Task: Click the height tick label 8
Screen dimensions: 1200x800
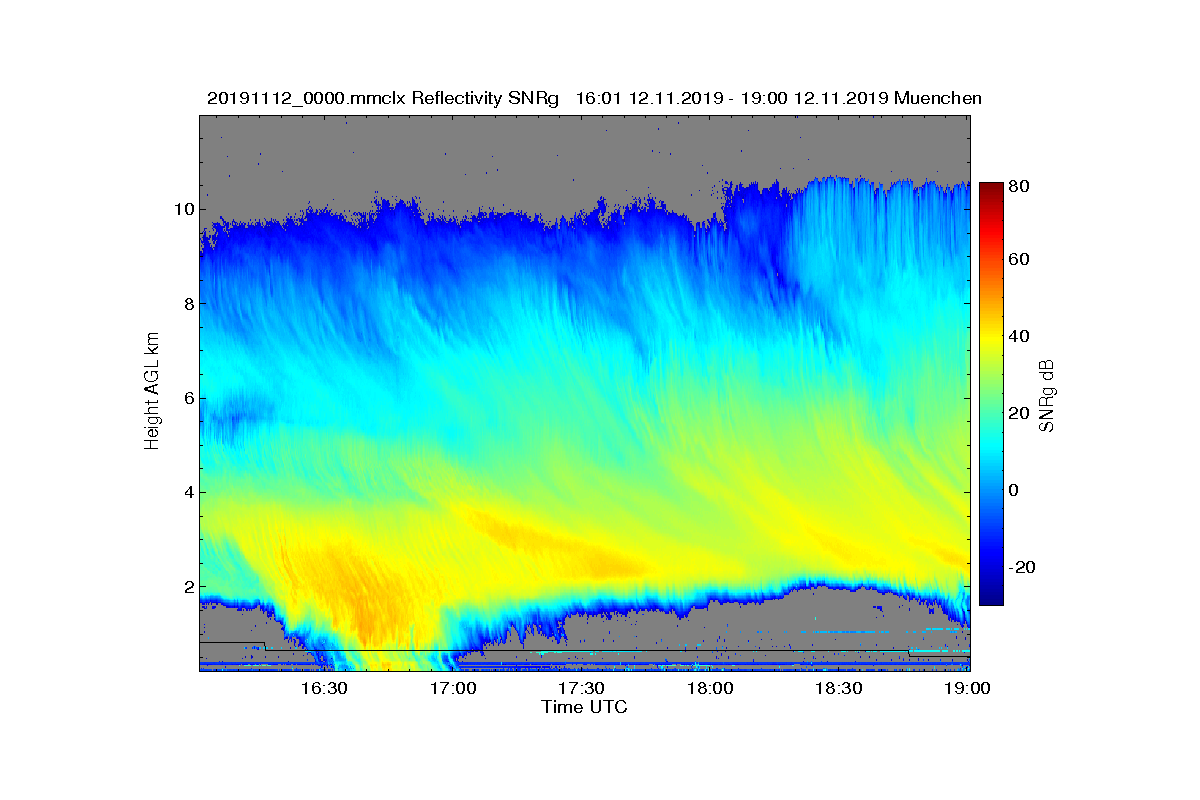Action: pyautogui.click(x=187, y=303)
